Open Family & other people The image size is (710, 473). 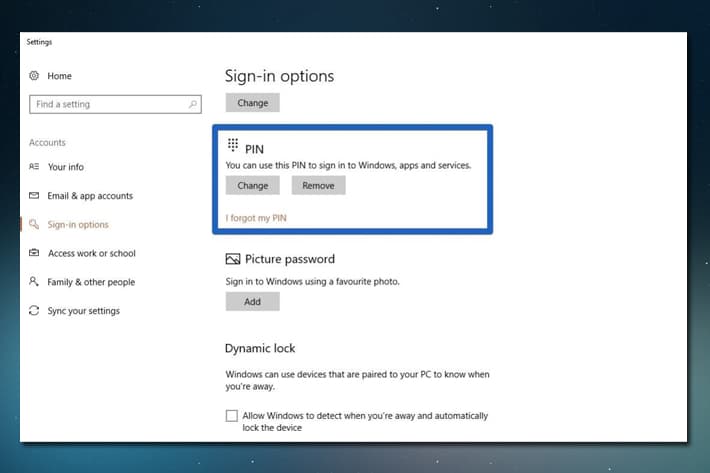[91, 282]
